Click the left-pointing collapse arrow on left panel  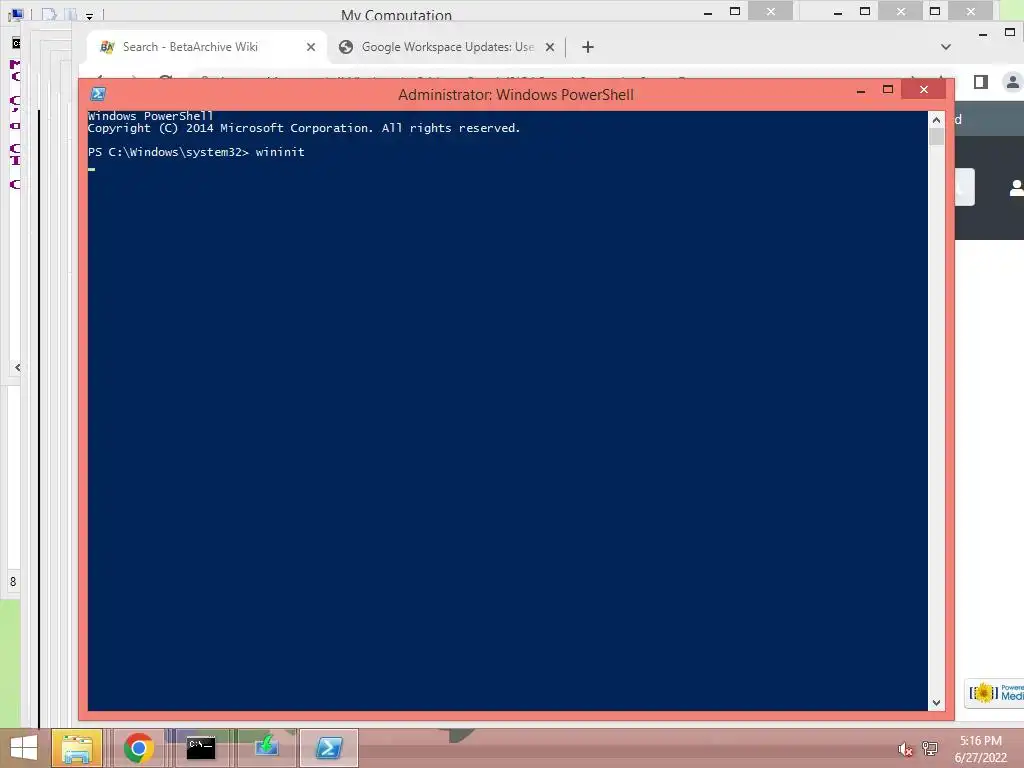point(18,368)
